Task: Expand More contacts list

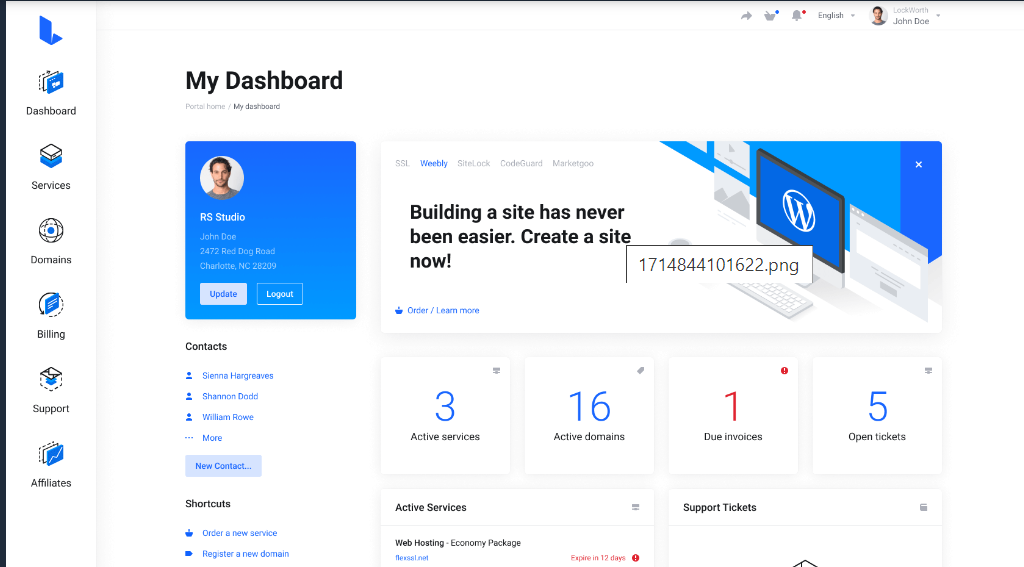Action: pyautogui.click(x=212, y=438)
